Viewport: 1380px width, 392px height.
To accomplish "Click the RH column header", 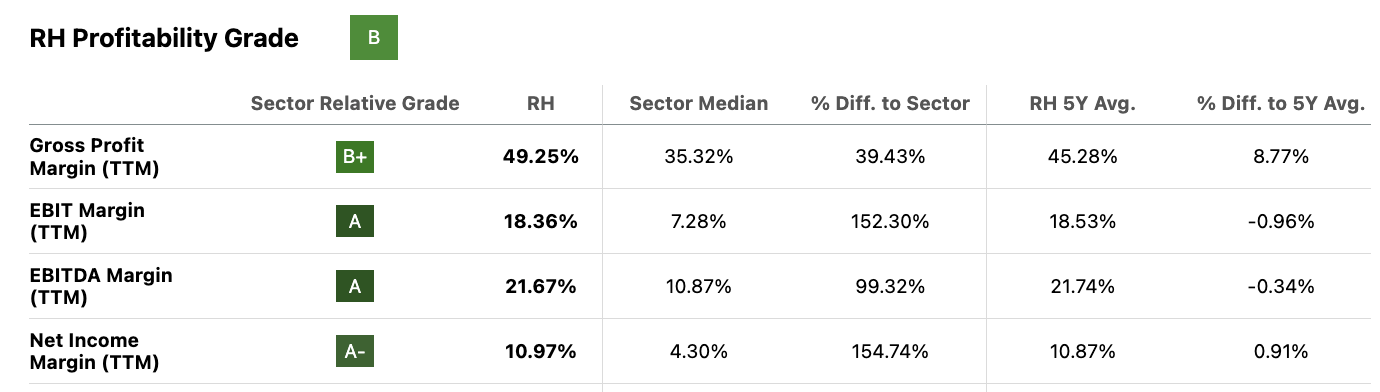I will pos(540,103).
